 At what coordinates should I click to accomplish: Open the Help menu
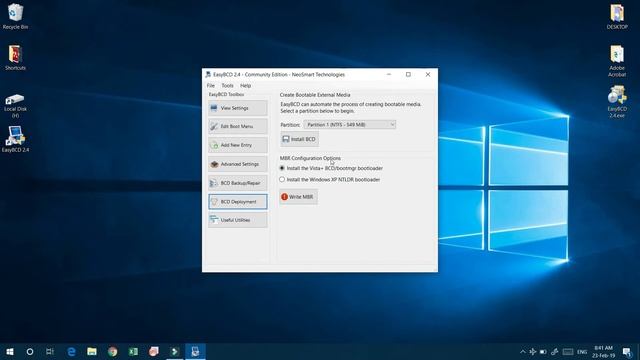245,86
